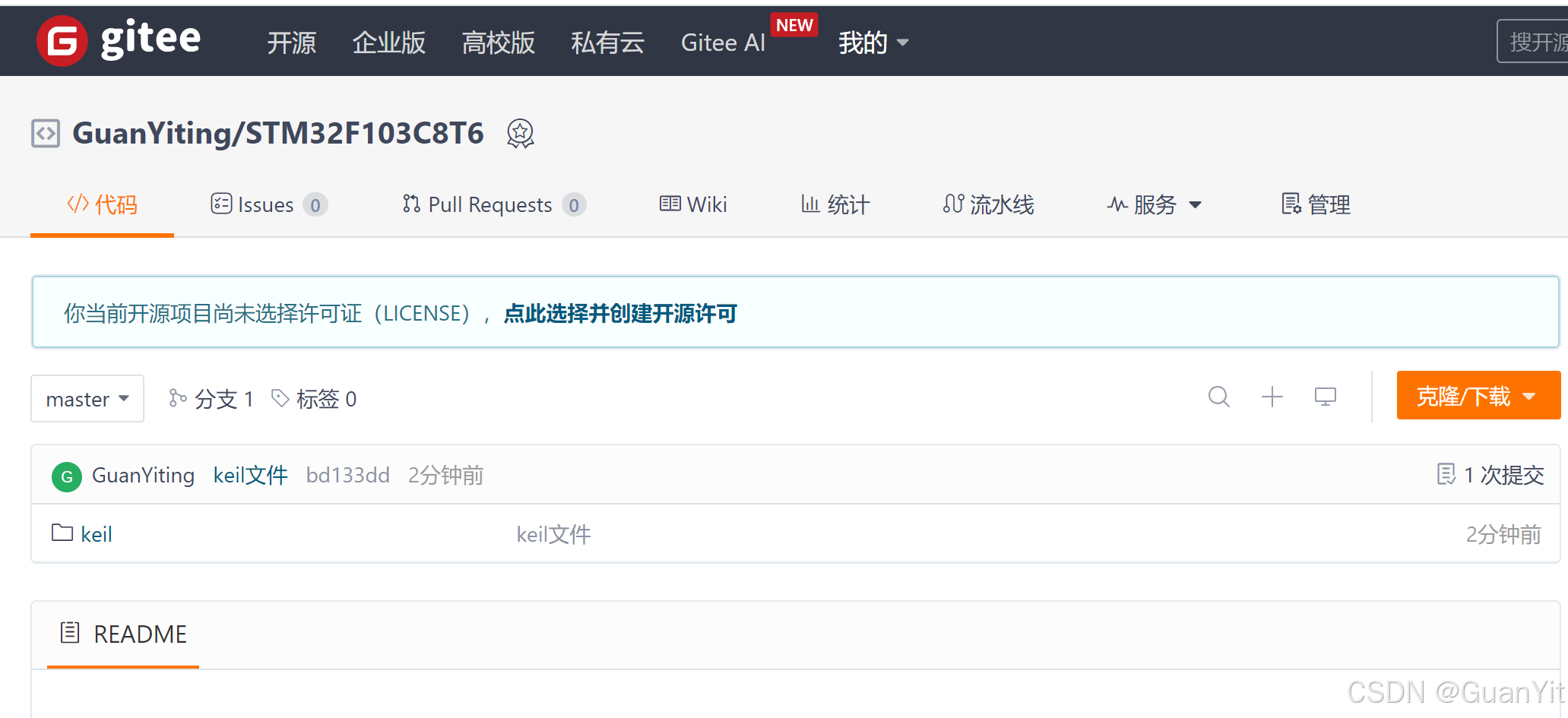Click the 分支 1 link
Screen dimensions: 1568x718
[211, 398]
